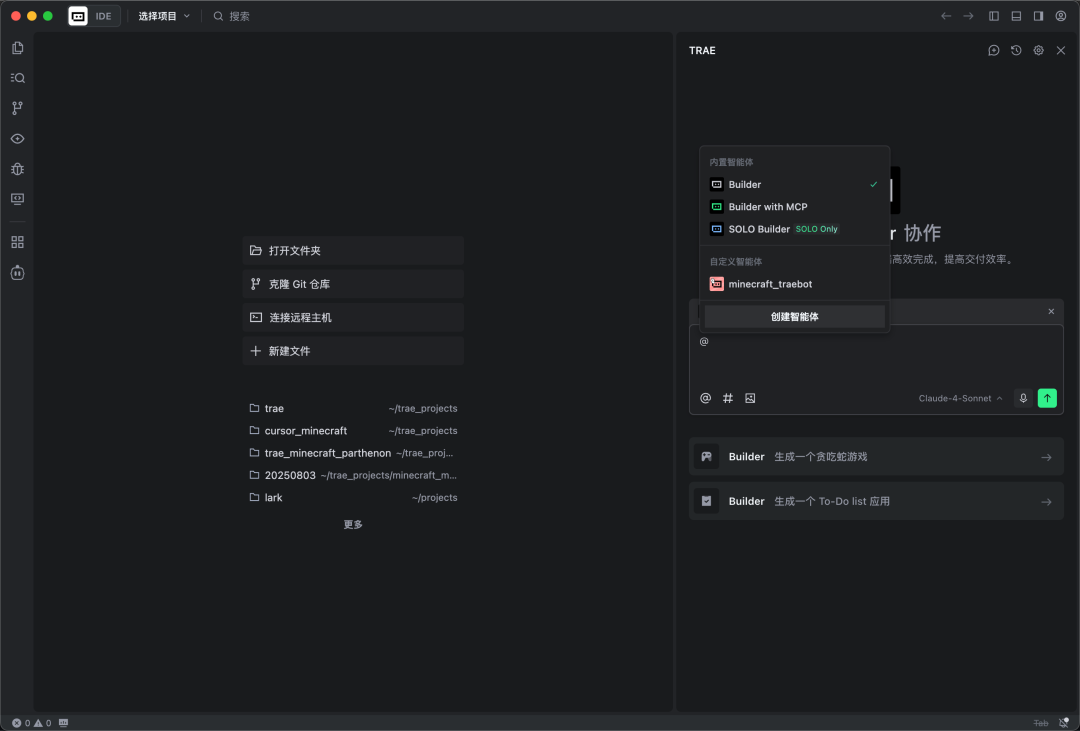This screenshot has height=731, width=1080.
Task: Open the Search panel in sidebar
Action: point(17,78)
